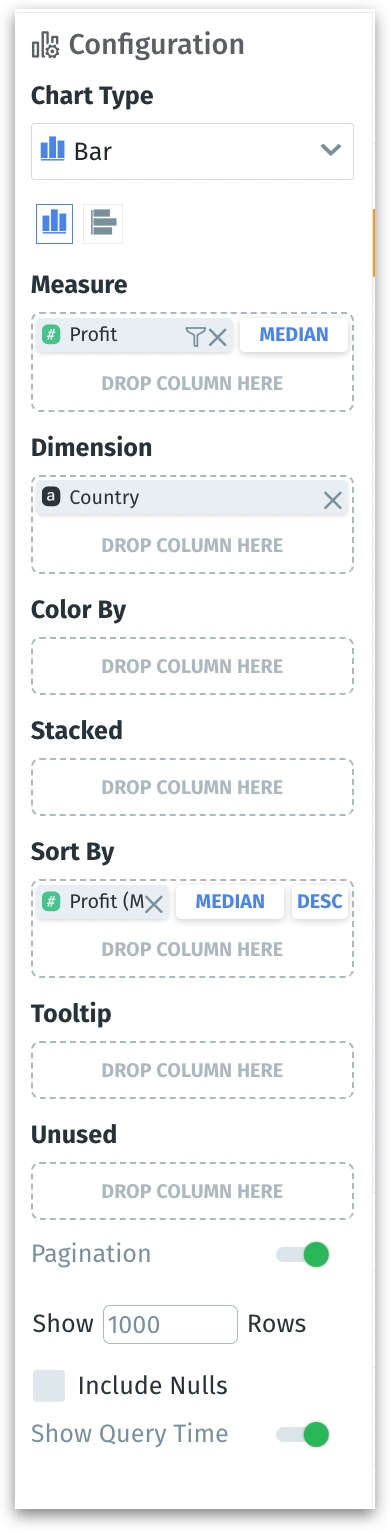Click the text type icon on Country
Screen dimensions: 391x1531
coord(52,497)
